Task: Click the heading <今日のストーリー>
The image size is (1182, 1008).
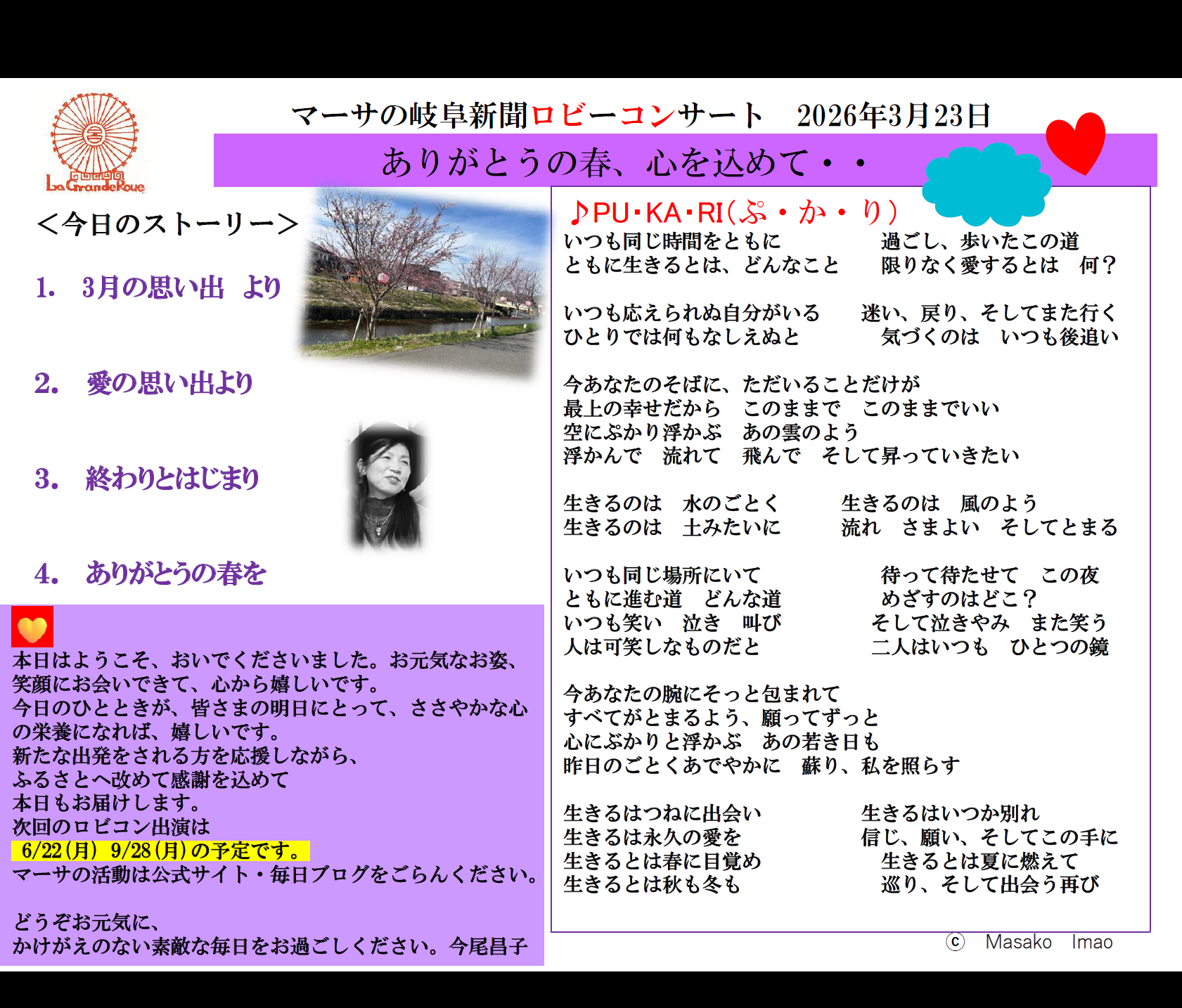Action: tap(167, 224)
